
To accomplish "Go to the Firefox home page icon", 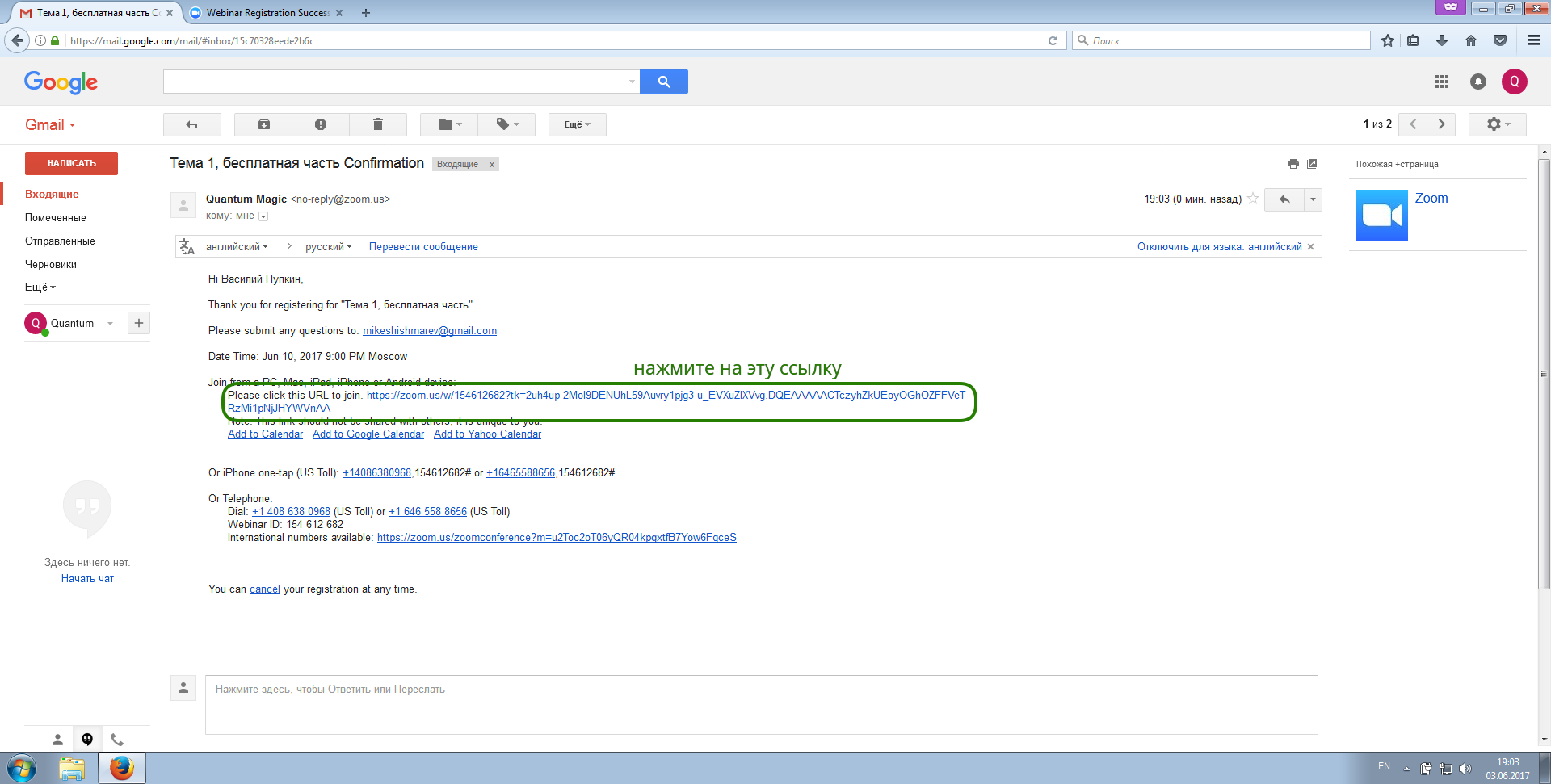I will point(1471,40).
